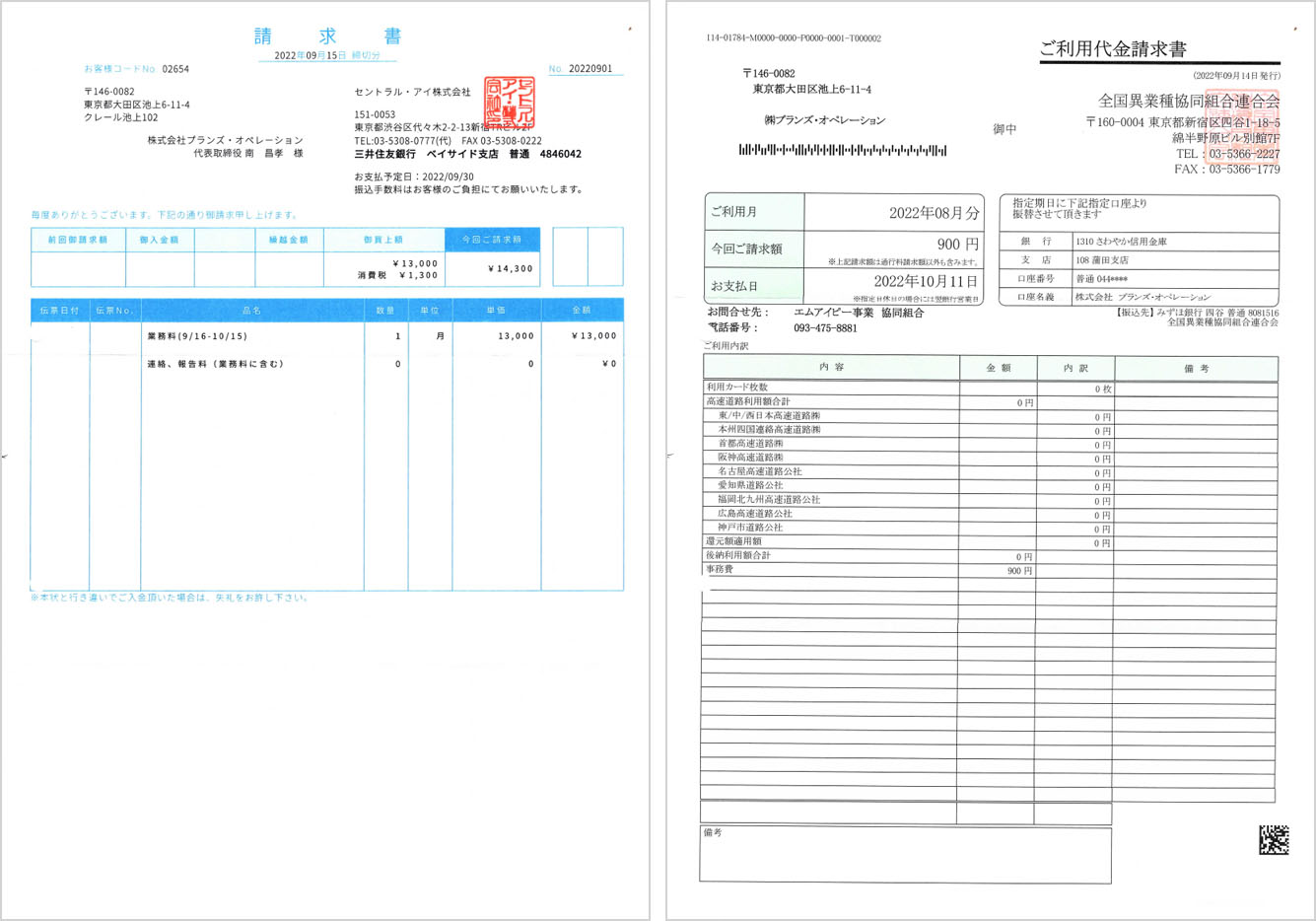Select the item row 業務料(9/16-10/15)

click(197, 336)
